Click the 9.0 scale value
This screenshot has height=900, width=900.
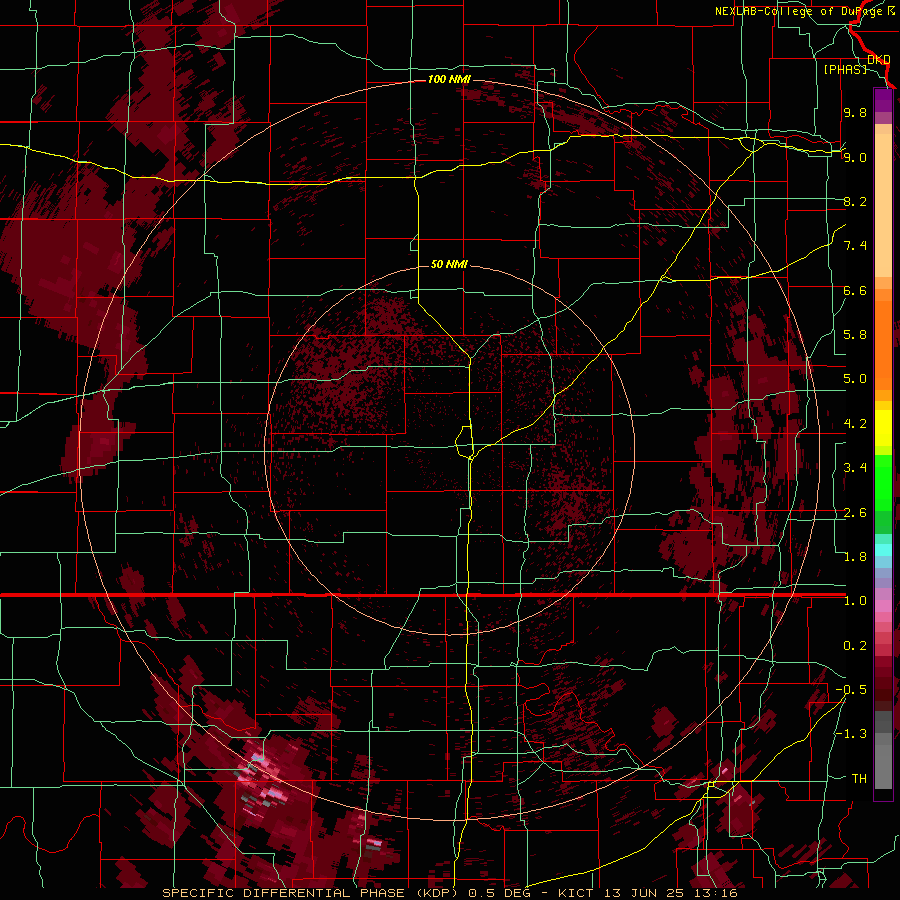855,157
